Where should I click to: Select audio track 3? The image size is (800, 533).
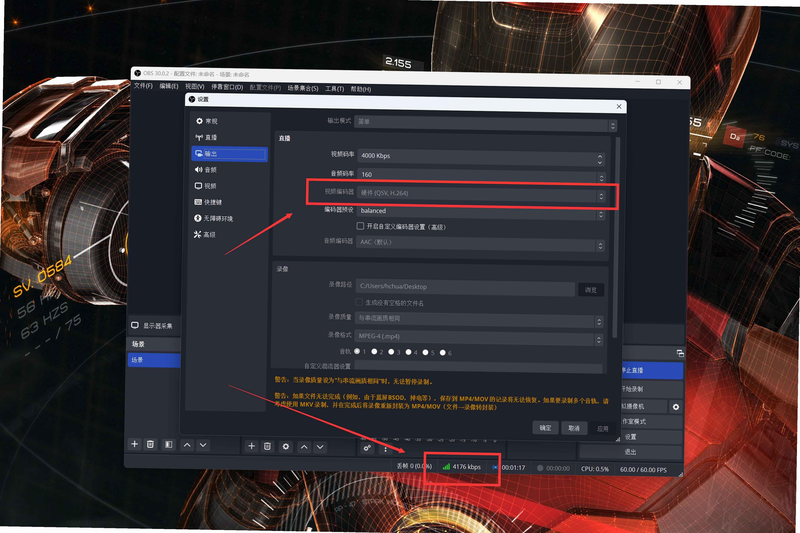tap(391, 351)
